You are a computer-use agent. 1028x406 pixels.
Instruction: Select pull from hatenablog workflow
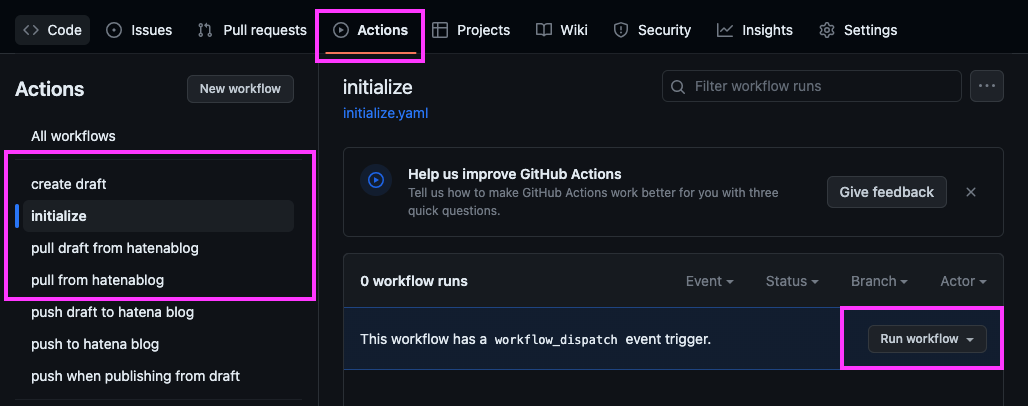[x=98, y=280]
